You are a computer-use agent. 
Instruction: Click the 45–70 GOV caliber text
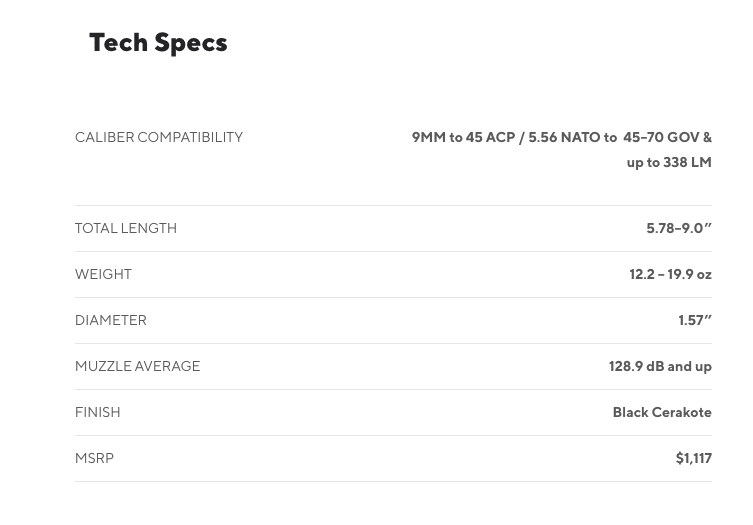pyautogui.click(x=660, y=137)
